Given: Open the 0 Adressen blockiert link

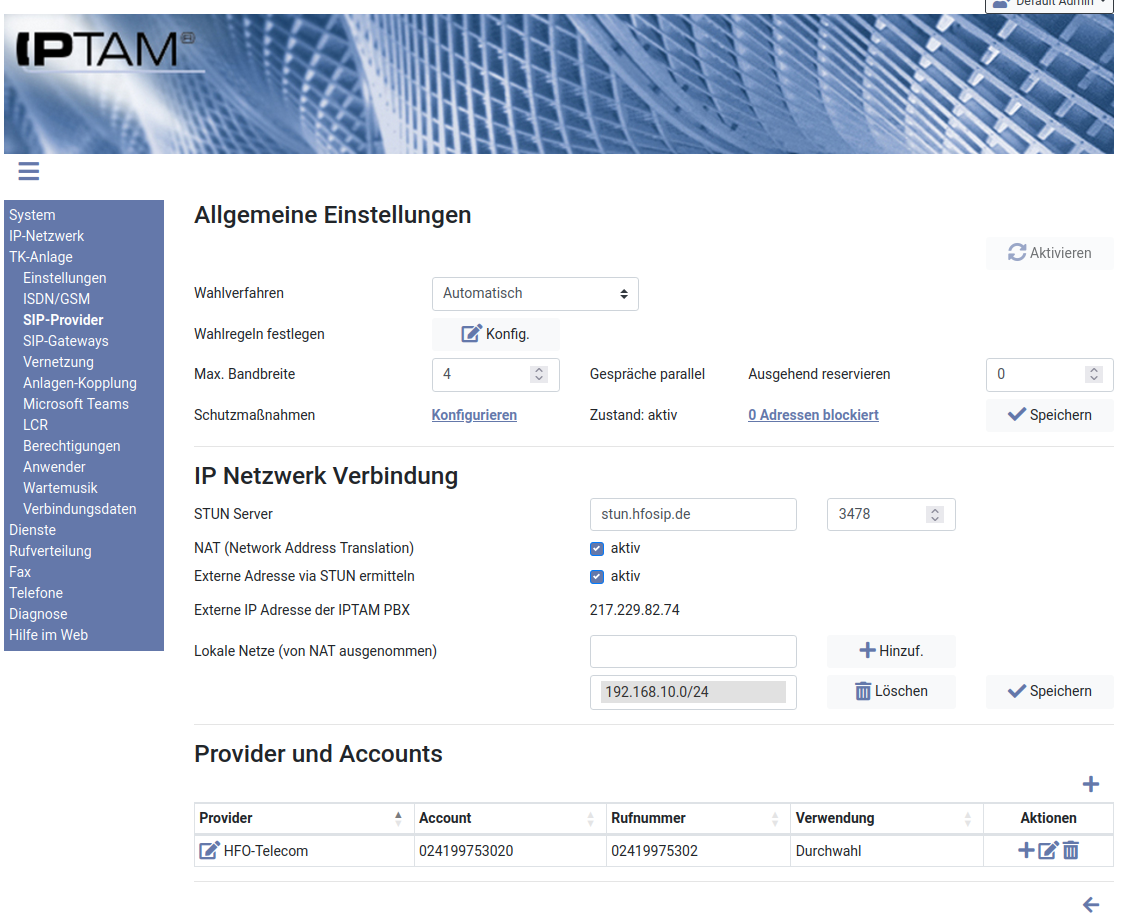Looking at the screenshot, I should (x=813, y=415).
